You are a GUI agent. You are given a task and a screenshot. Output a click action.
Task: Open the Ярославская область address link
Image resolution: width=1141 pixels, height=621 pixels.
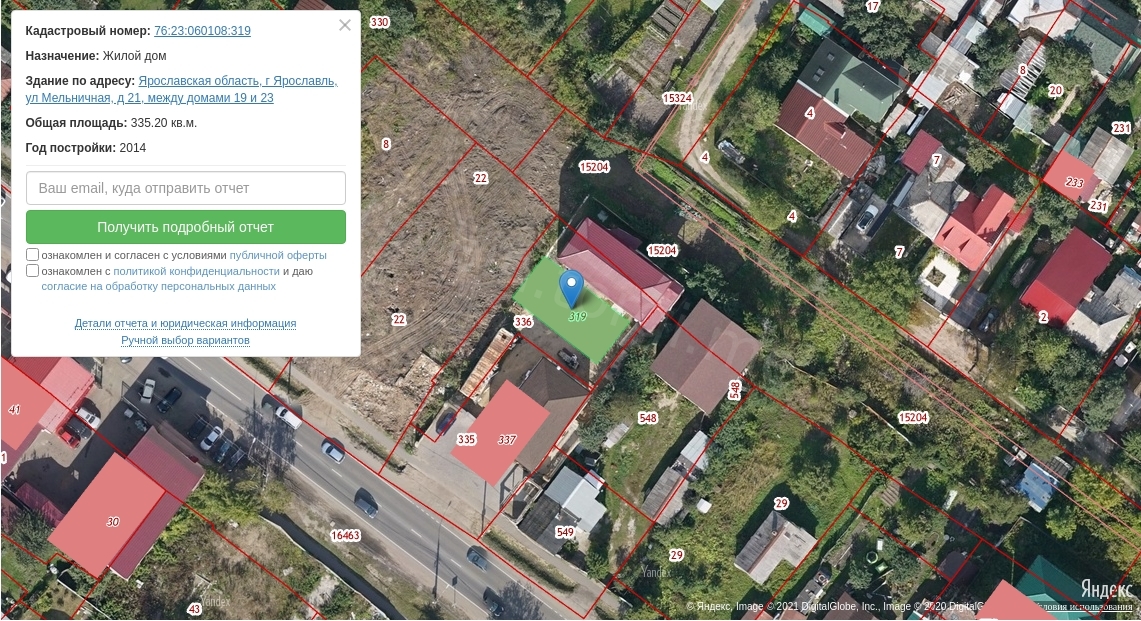coord(182,89)
